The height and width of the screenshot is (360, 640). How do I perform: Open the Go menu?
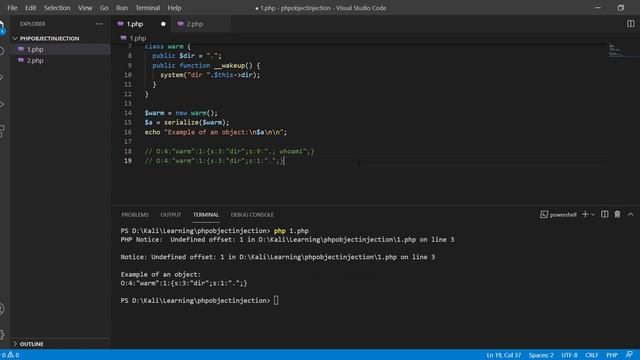[104, 8]
